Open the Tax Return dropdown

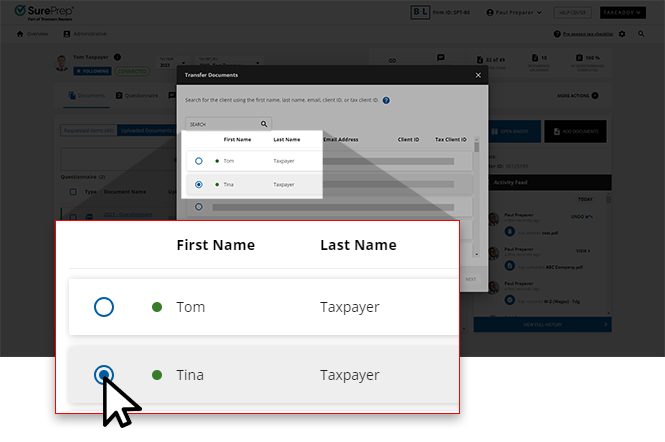[x=229, y=62]
